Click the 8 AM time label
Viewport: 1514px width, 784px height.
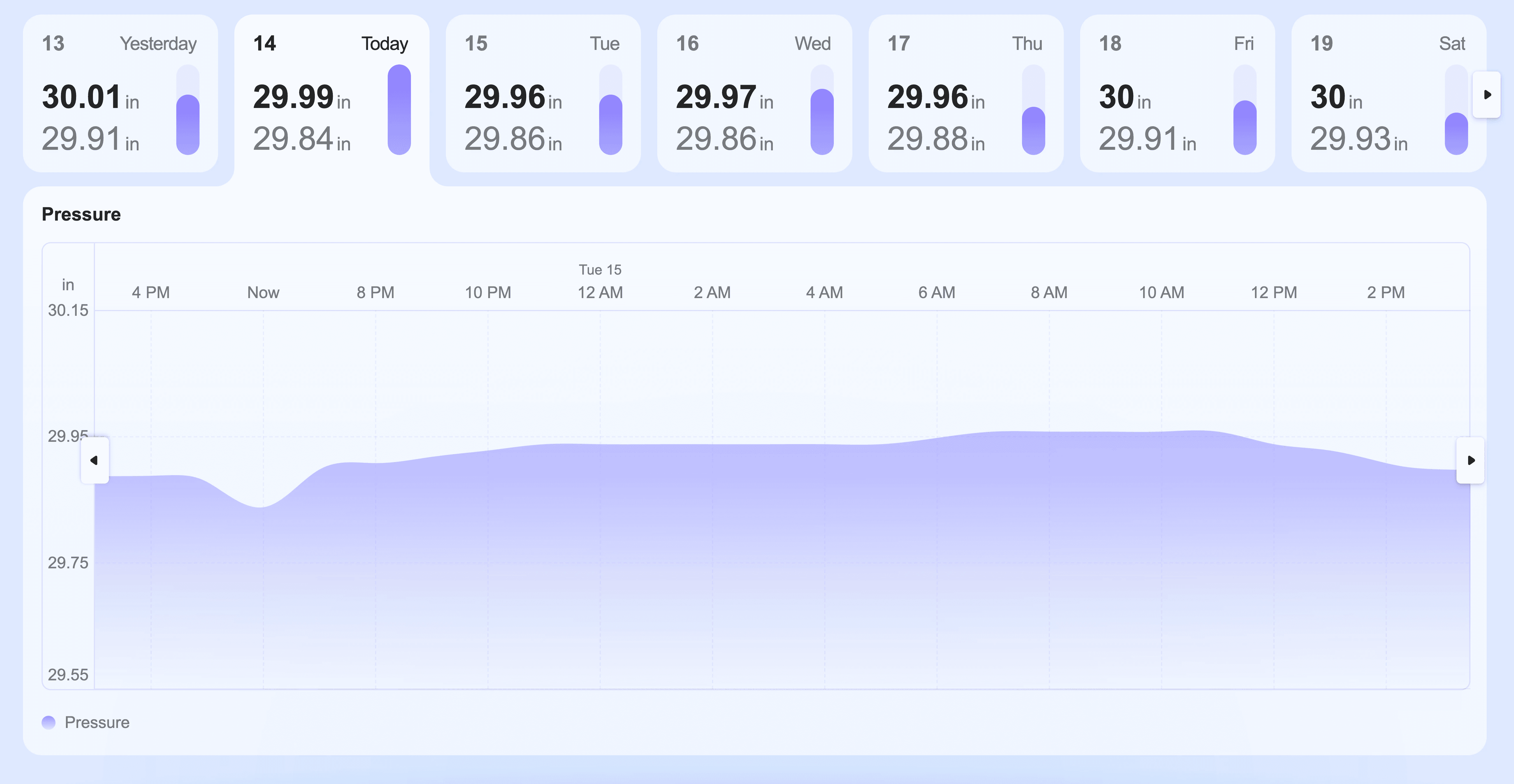click(x=1048, y=293)
